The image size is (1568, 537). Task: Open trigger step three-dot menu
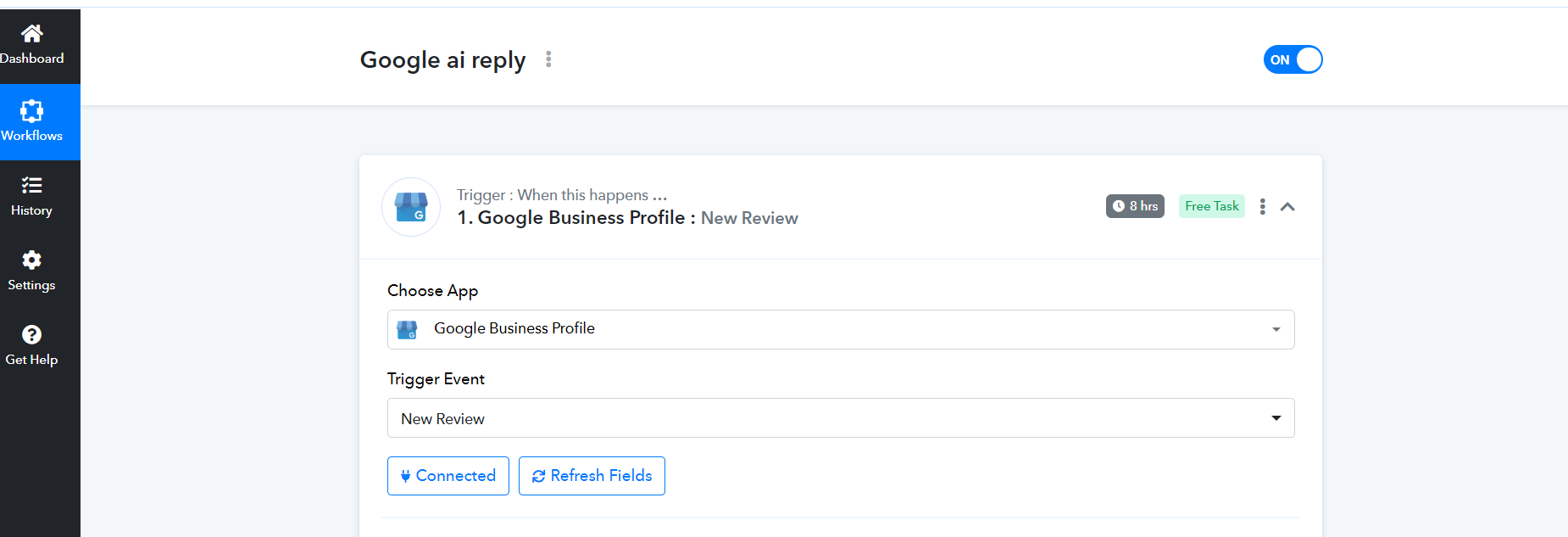[x=1262, y=206]
